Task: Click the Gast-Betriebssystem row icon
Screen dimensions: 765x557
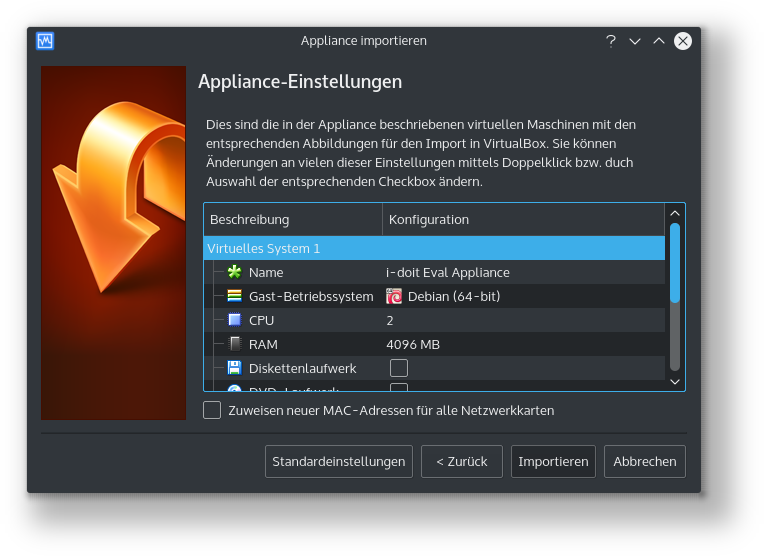Action: pyautogui.click(x=234, y=296)
